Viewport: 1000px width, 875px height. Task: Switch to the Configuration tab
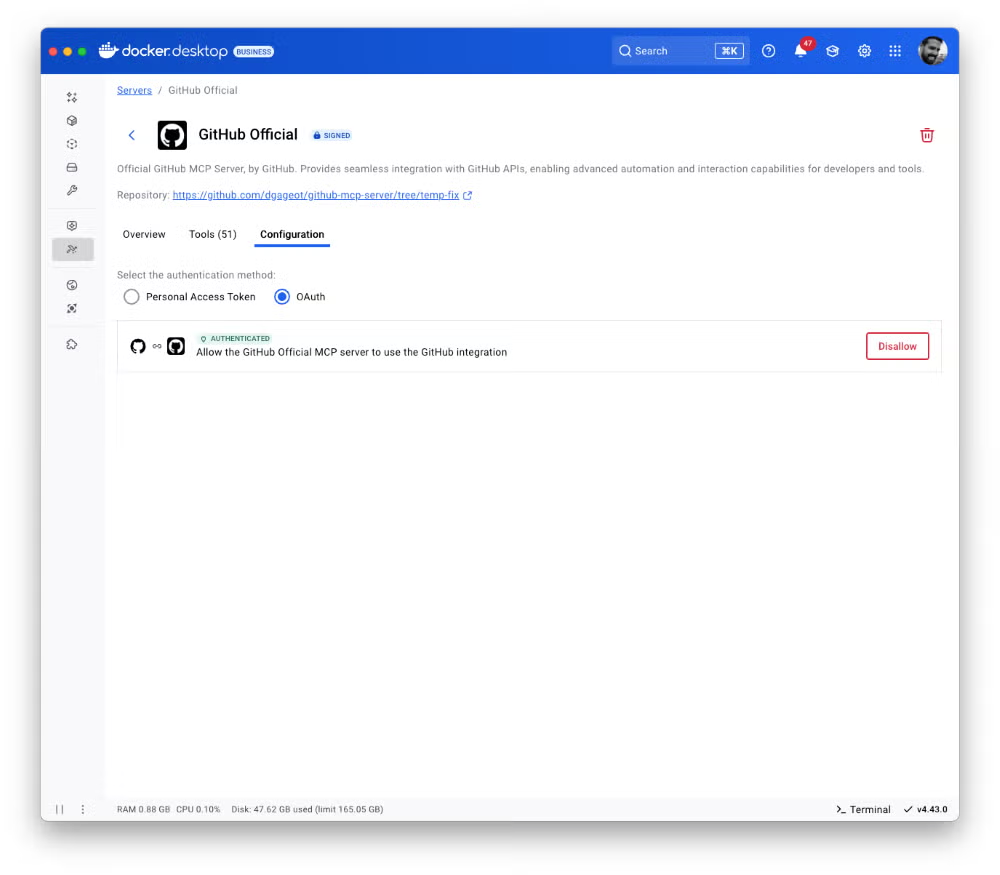[292, 234]
